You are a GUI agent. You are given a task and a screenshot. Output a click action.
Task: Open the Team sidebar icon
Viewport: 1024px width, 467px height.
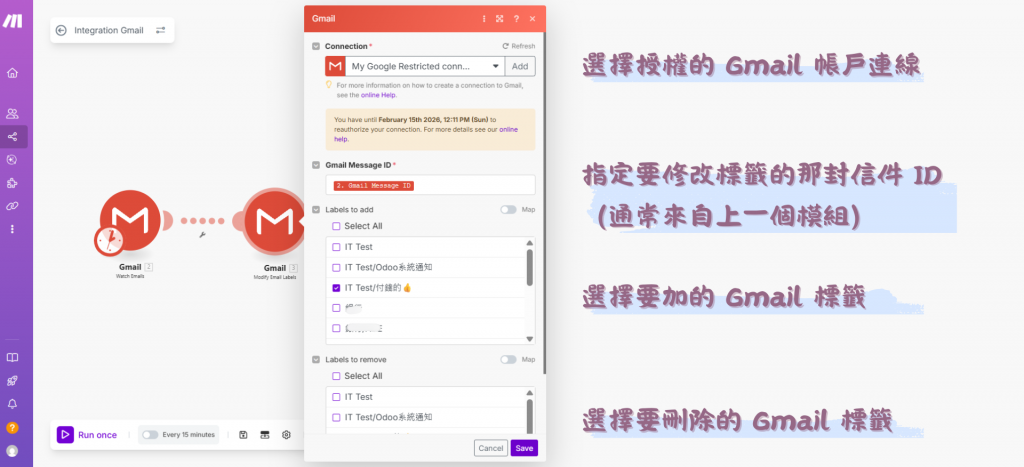[12, 114]
